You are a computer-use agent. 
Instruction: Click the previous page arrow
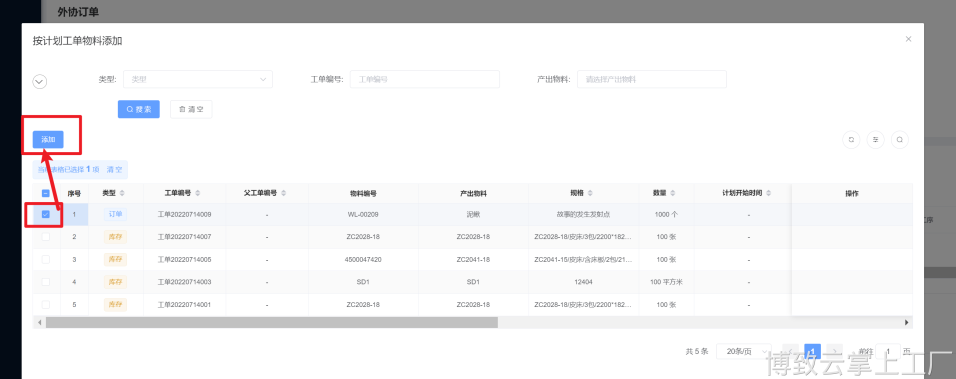[x=790, y=352]
